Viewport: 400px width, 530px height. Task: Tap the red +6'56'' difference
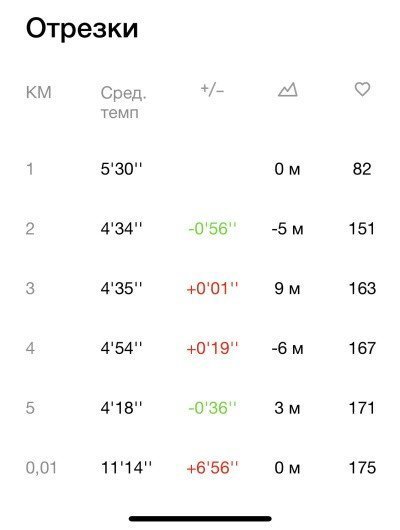click(212, 468)
